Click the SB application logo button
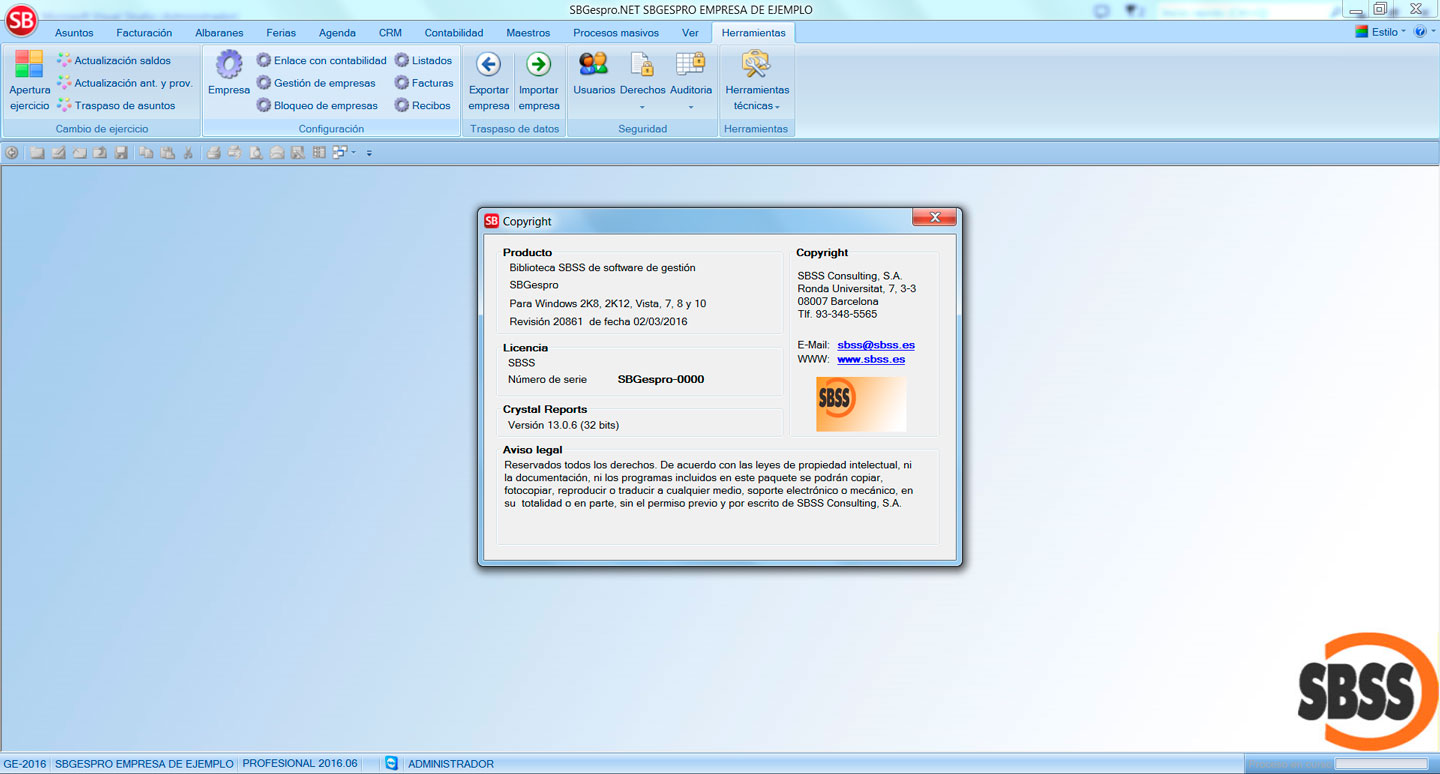Screen dimensions: 1440x774 click(21, 19)
